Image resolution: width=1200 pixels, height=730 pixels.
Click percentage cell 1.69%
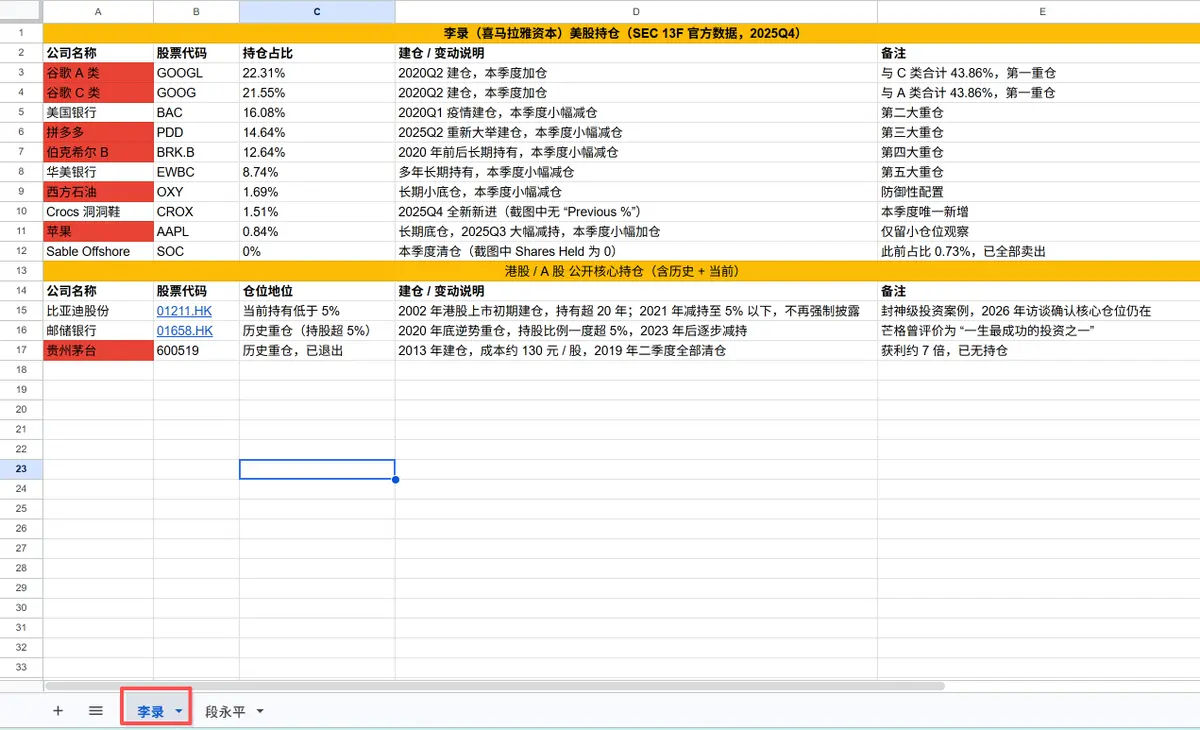pos(317,192)
